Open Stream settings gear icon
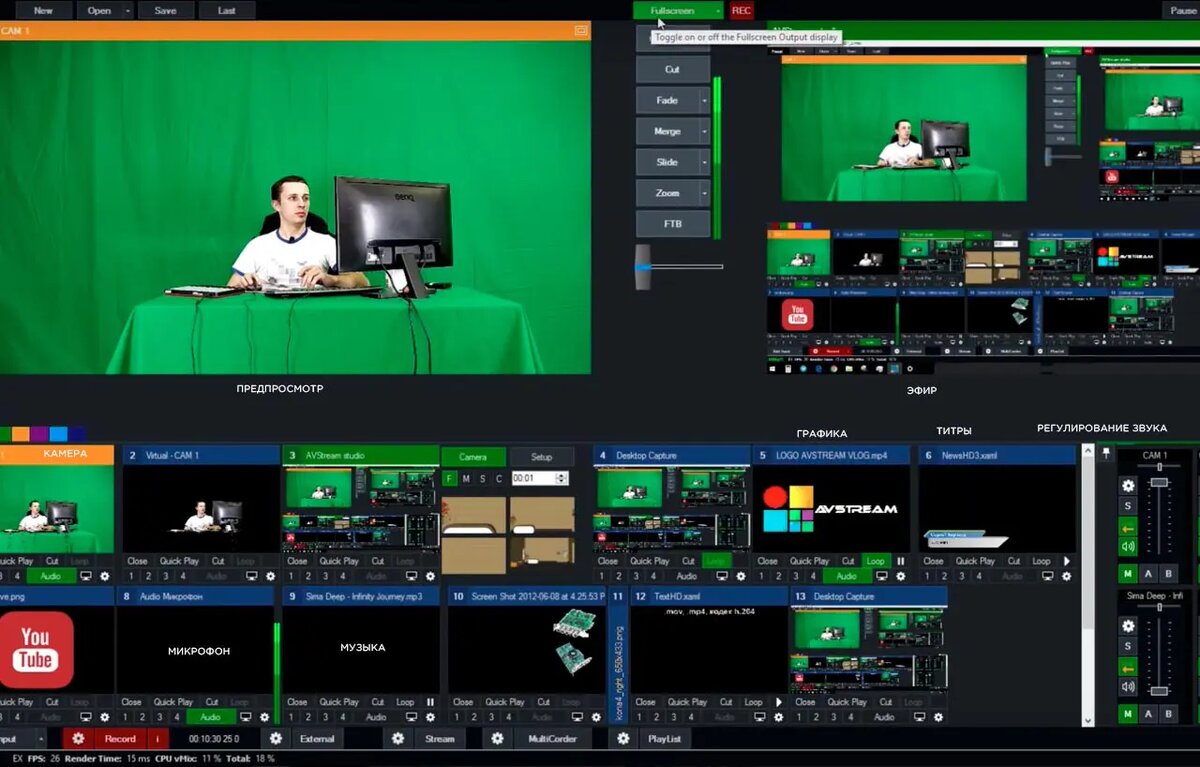 tap(398, 739)
